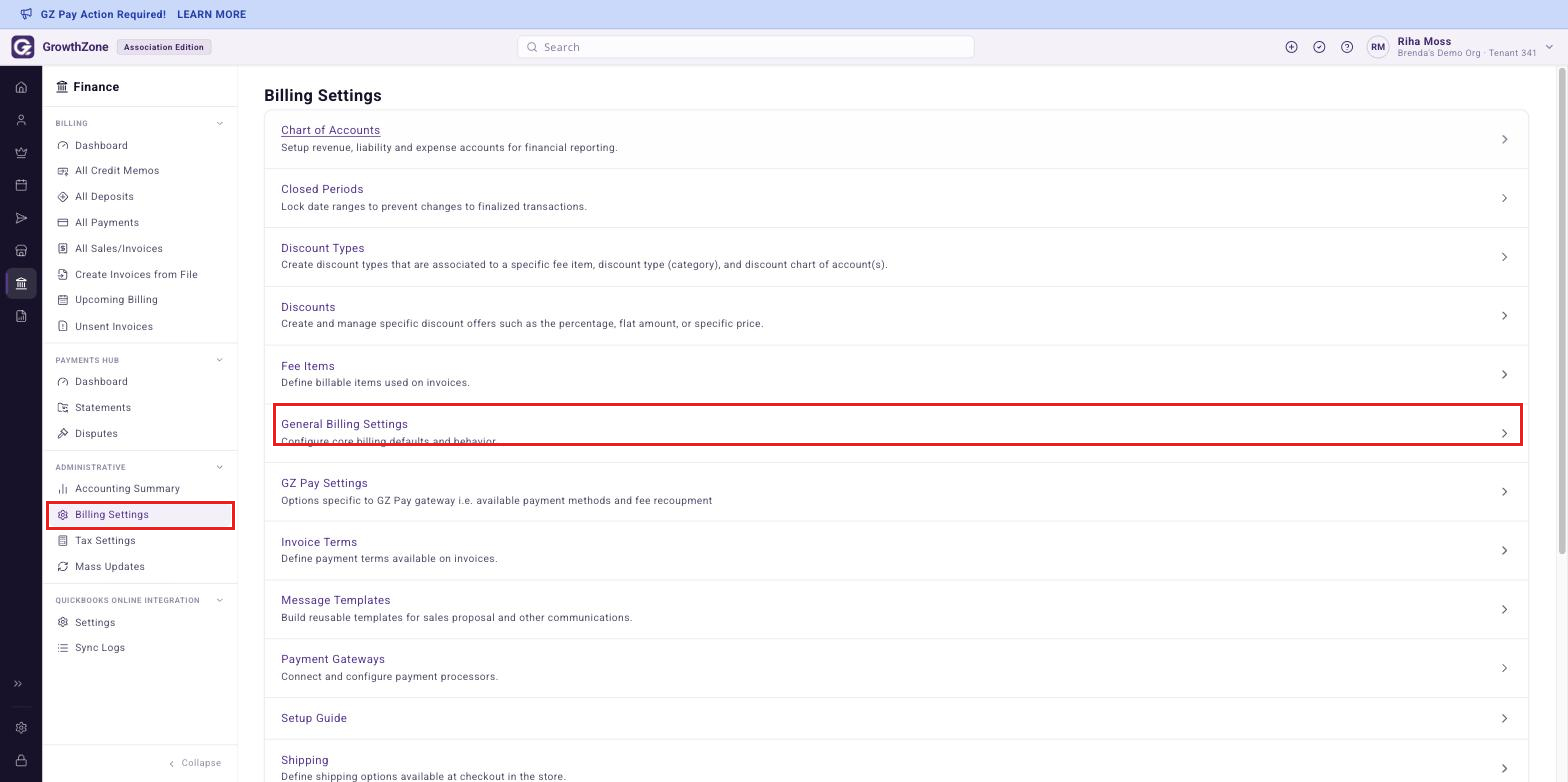
Task: Open the help question-mark icon
Action: point(1347,47)
